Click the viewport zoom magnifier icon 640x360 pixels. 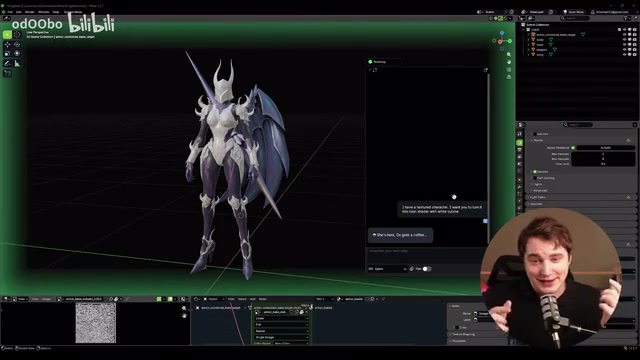pos(509,54)
